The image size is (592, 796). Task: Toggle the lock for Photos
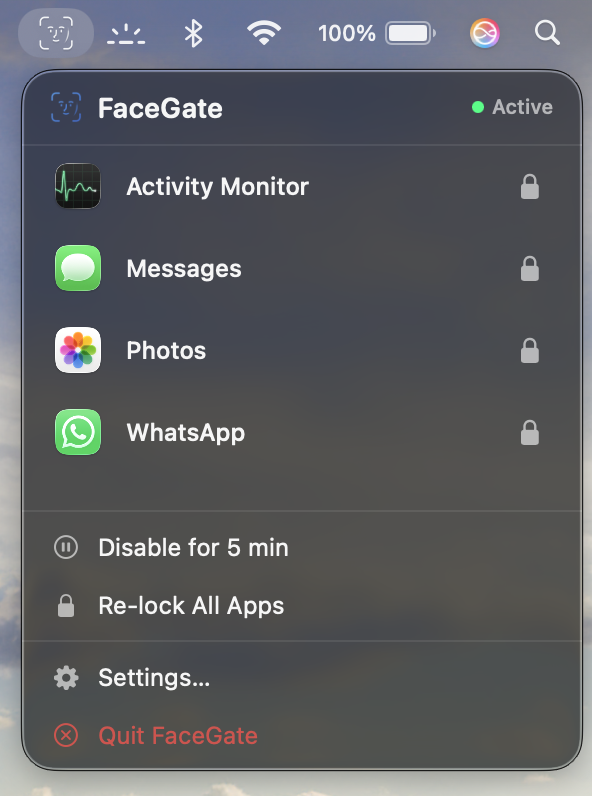coord(530,351)
